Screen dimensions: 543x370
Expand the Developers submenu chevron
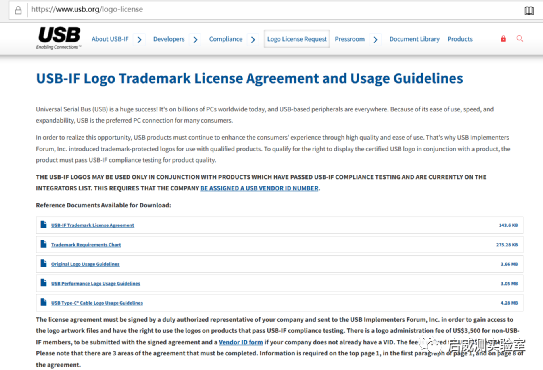point(195,39)
